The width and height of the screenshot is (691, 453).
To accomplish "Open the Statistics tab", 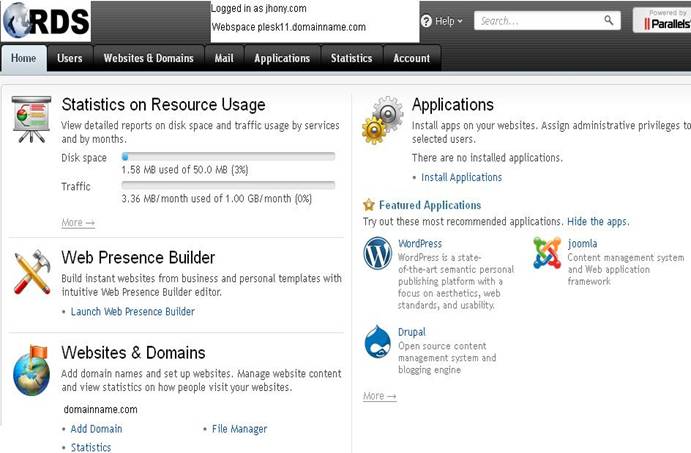I will point(352,58).
